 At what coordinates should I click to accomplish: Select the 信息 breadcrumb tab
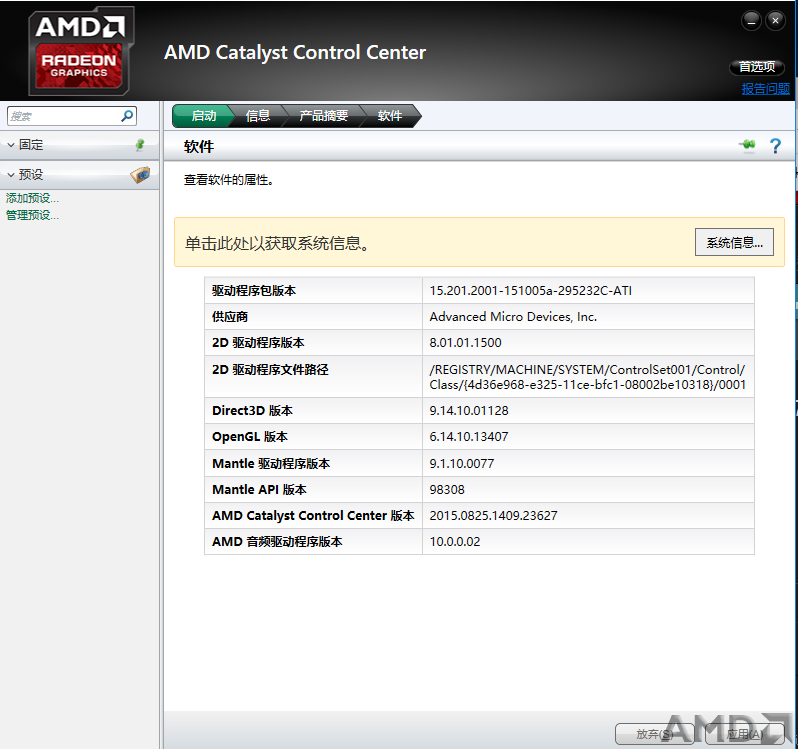[x=258, y=116]
